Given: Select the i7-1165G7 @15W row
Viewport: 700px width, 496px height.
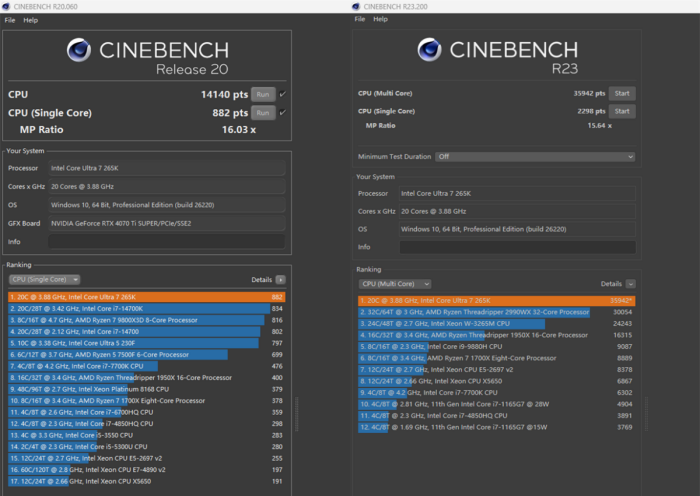Looking at the screenshot, I should pyautogui.click(x=497, y=427).
